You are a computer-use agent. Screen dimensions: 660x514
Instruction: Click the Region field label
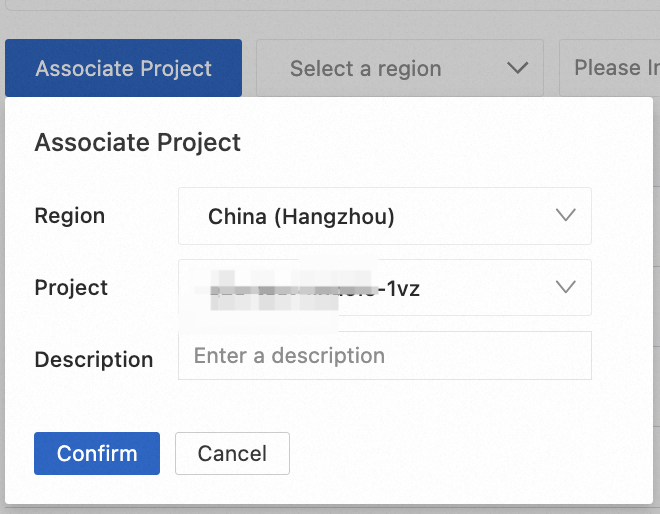[69, 216]
